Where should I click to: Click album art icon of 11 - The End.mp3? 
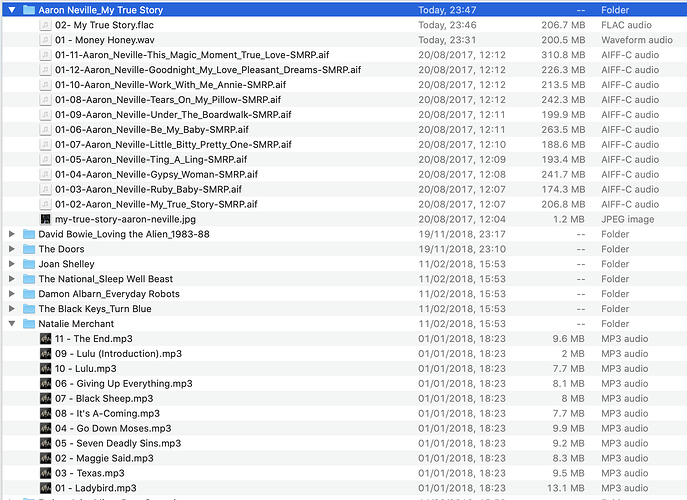click(45, 339)
